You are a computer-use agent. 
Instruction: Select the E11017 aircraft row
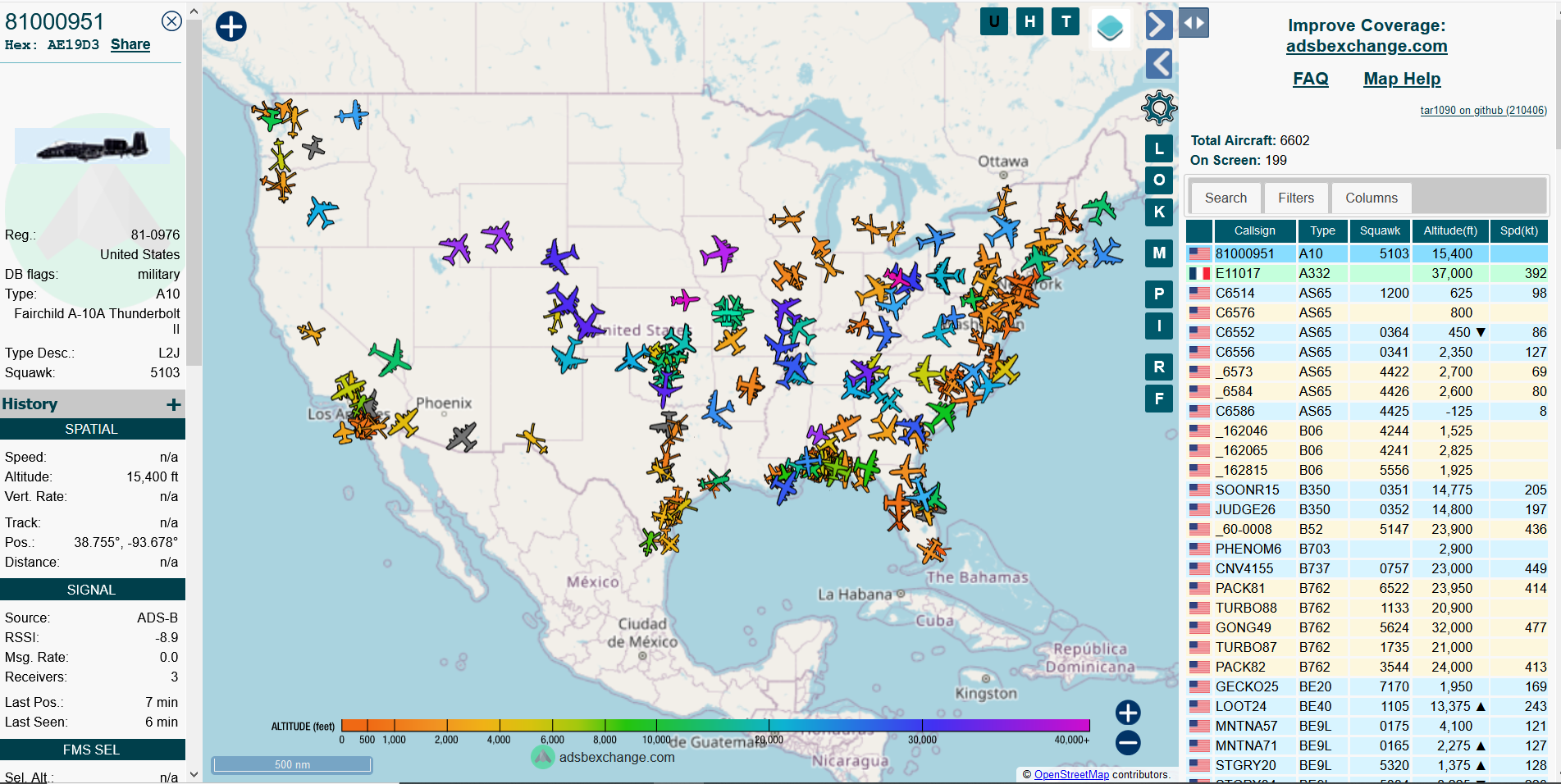click(x=1368, y=273)
